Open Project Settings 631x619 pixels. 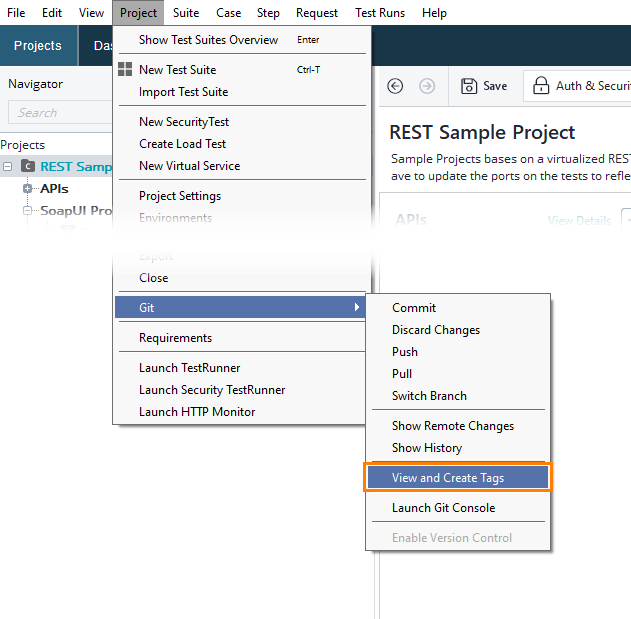(x=242, y=196)
